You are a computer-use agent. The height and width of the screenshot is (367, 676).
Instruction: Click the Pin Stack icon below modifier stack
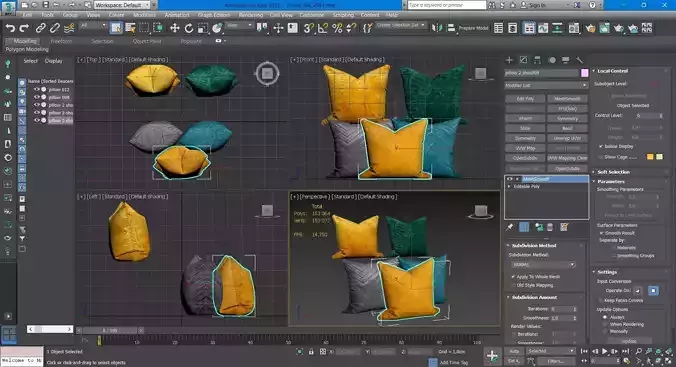pyautogui.click(x=510, y=227)
